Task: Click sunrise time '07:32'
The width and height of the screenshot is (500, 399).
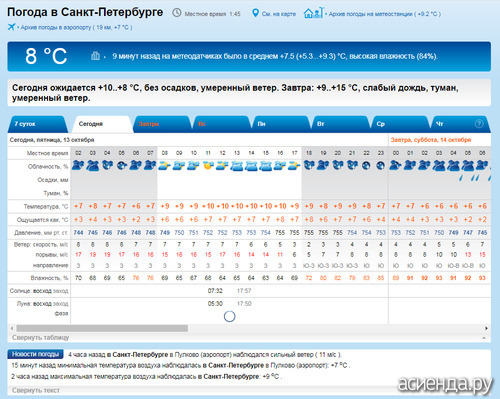Action: [215, 291]
